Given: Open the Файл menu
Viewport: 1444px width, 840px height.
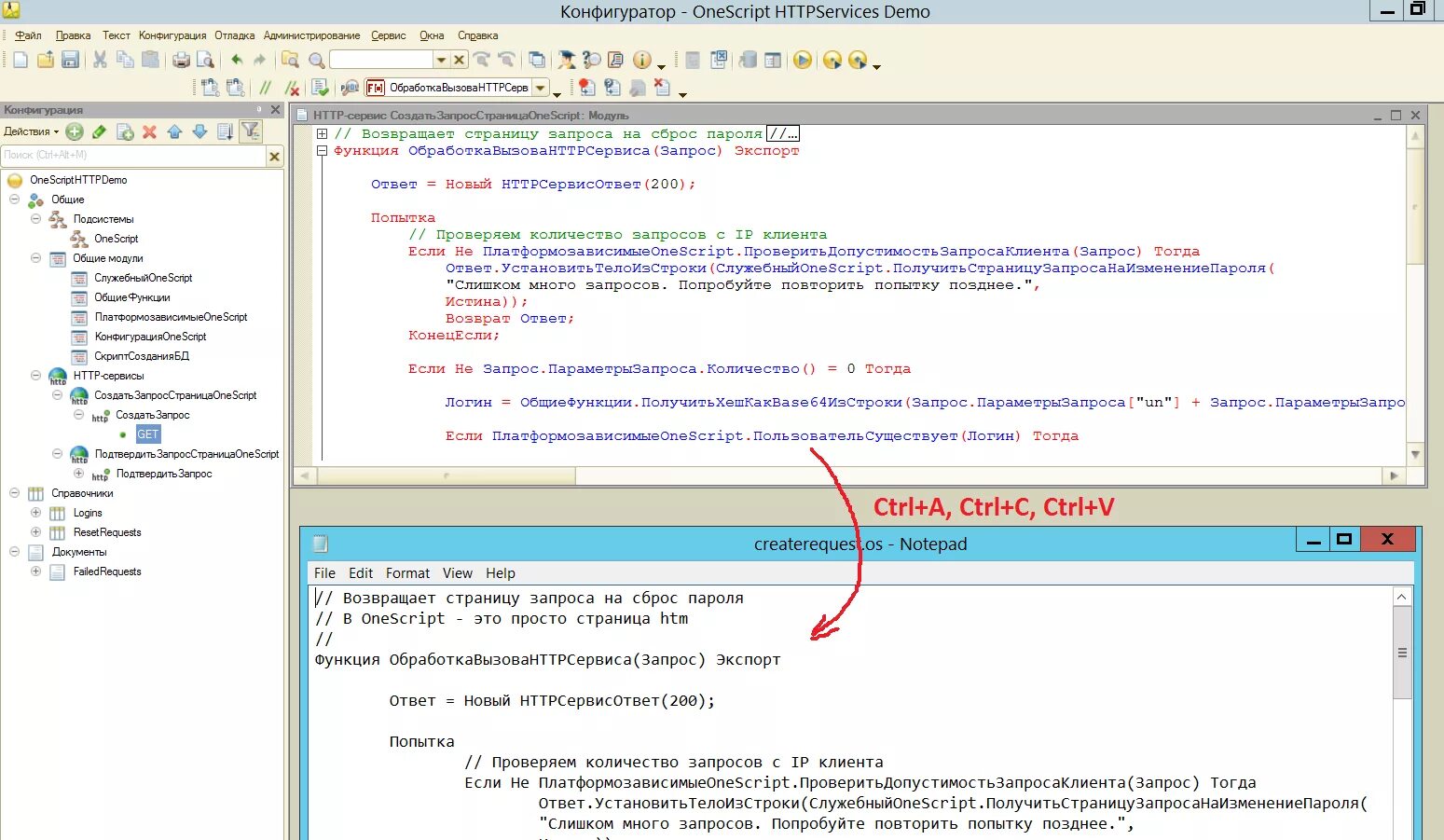Looking at the screenshot, I should (28, 35).
